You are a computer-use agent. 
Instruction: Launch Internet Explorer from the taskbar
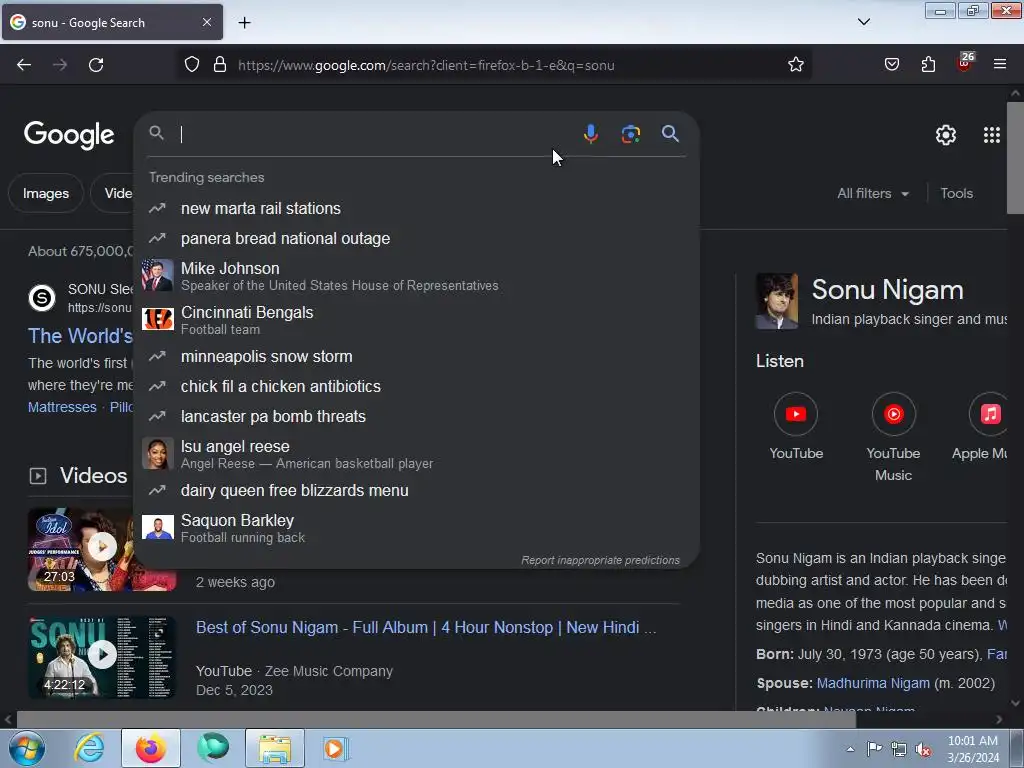89,748
